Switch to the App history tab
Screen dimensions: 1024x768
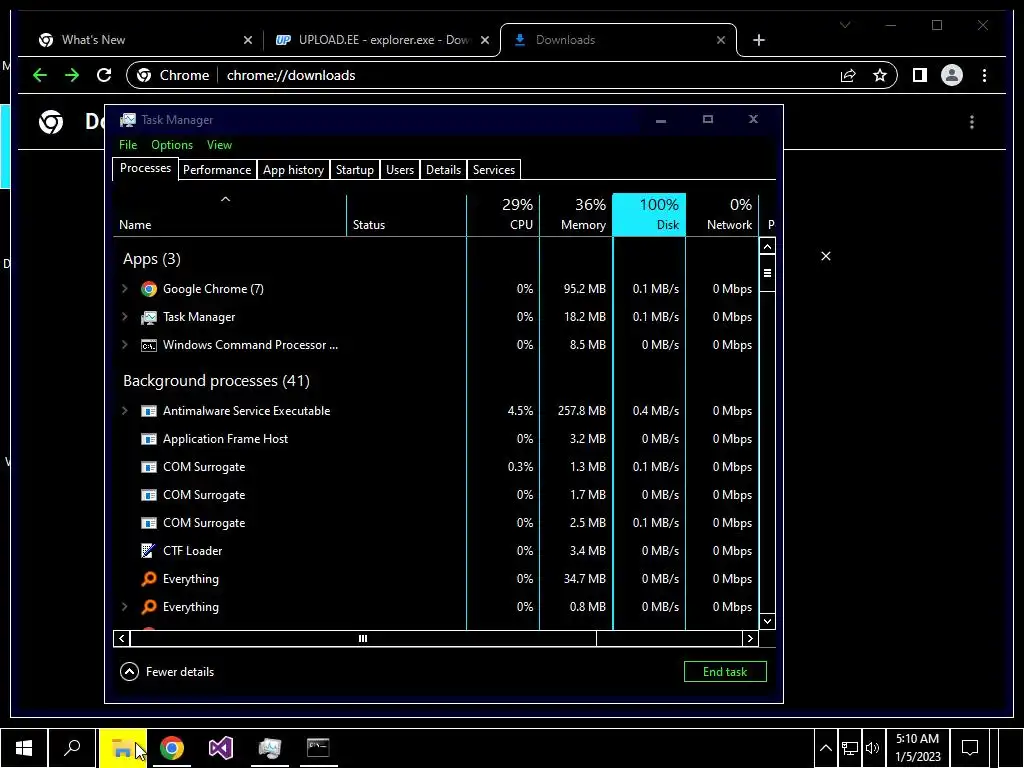coord(293,170)
